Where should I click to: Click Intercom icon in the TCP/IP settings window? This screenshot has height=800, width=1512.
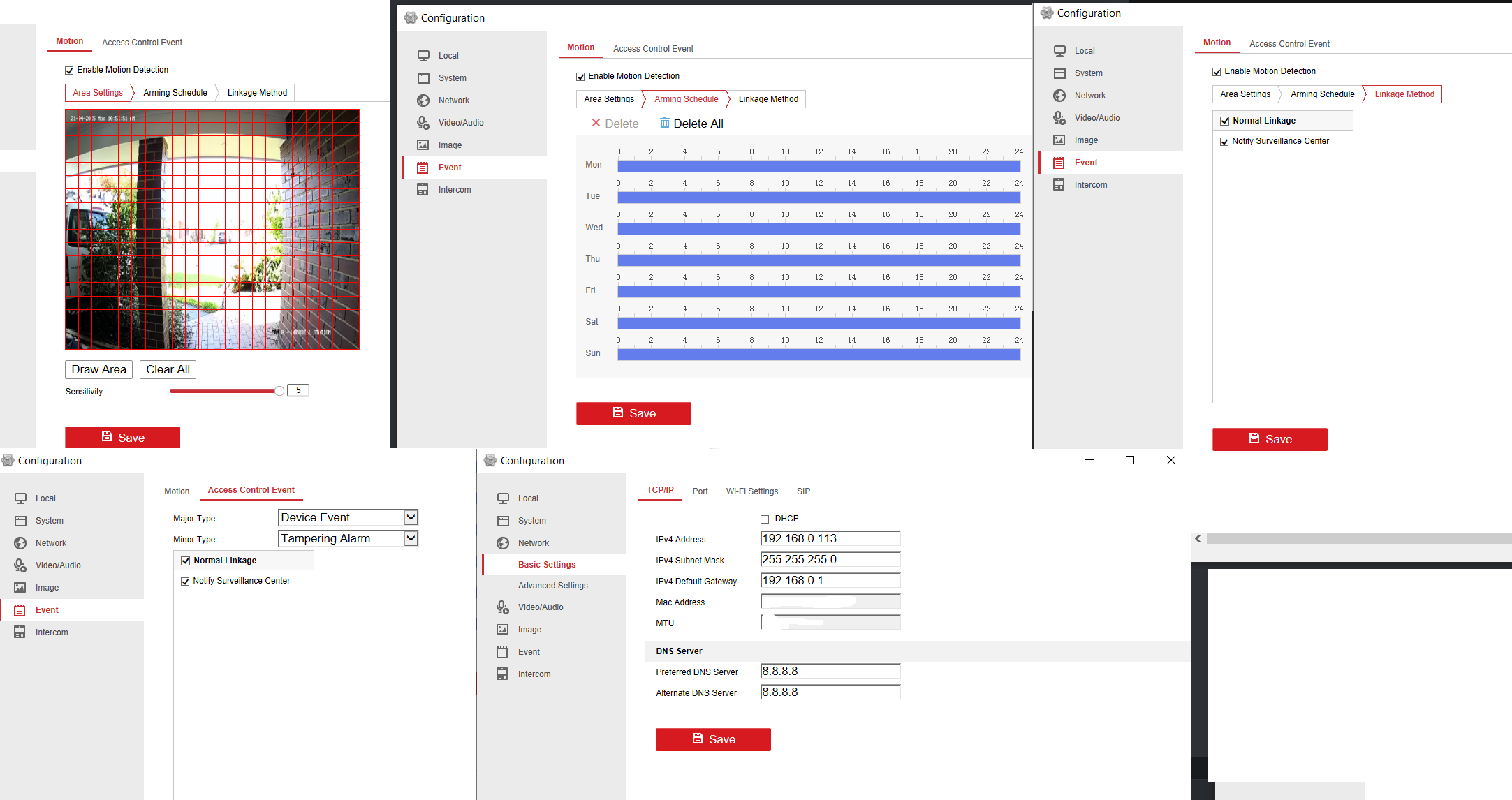(x=502, y=674)
